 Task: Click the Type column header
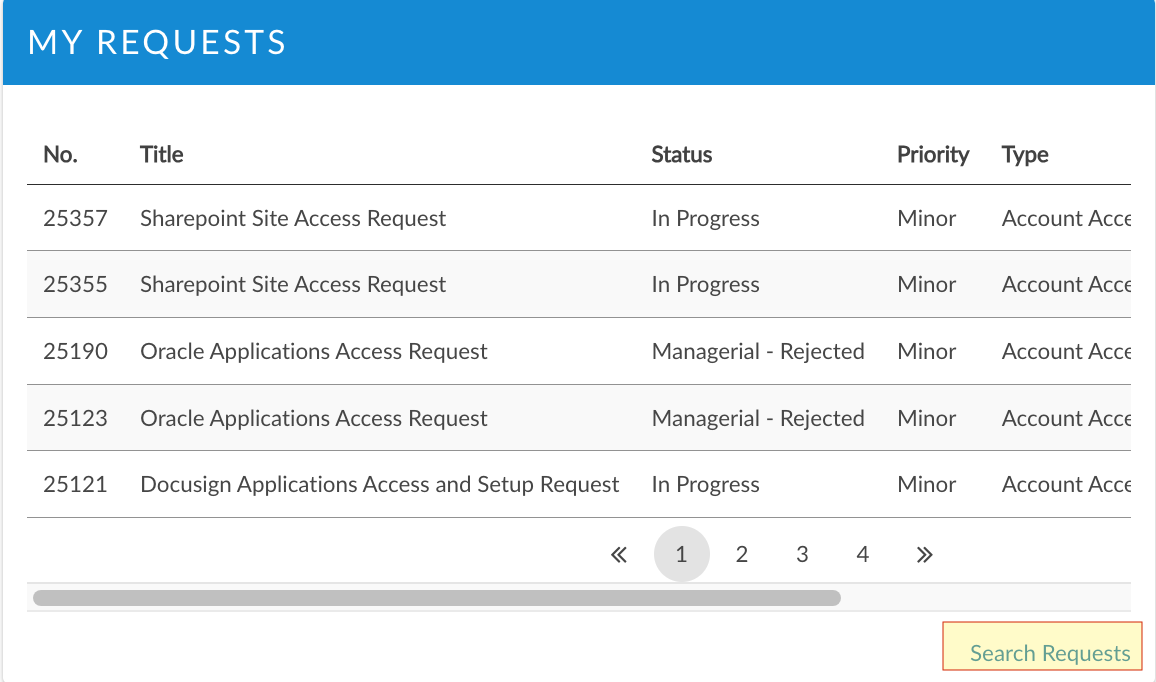[x=1024, y=154]
